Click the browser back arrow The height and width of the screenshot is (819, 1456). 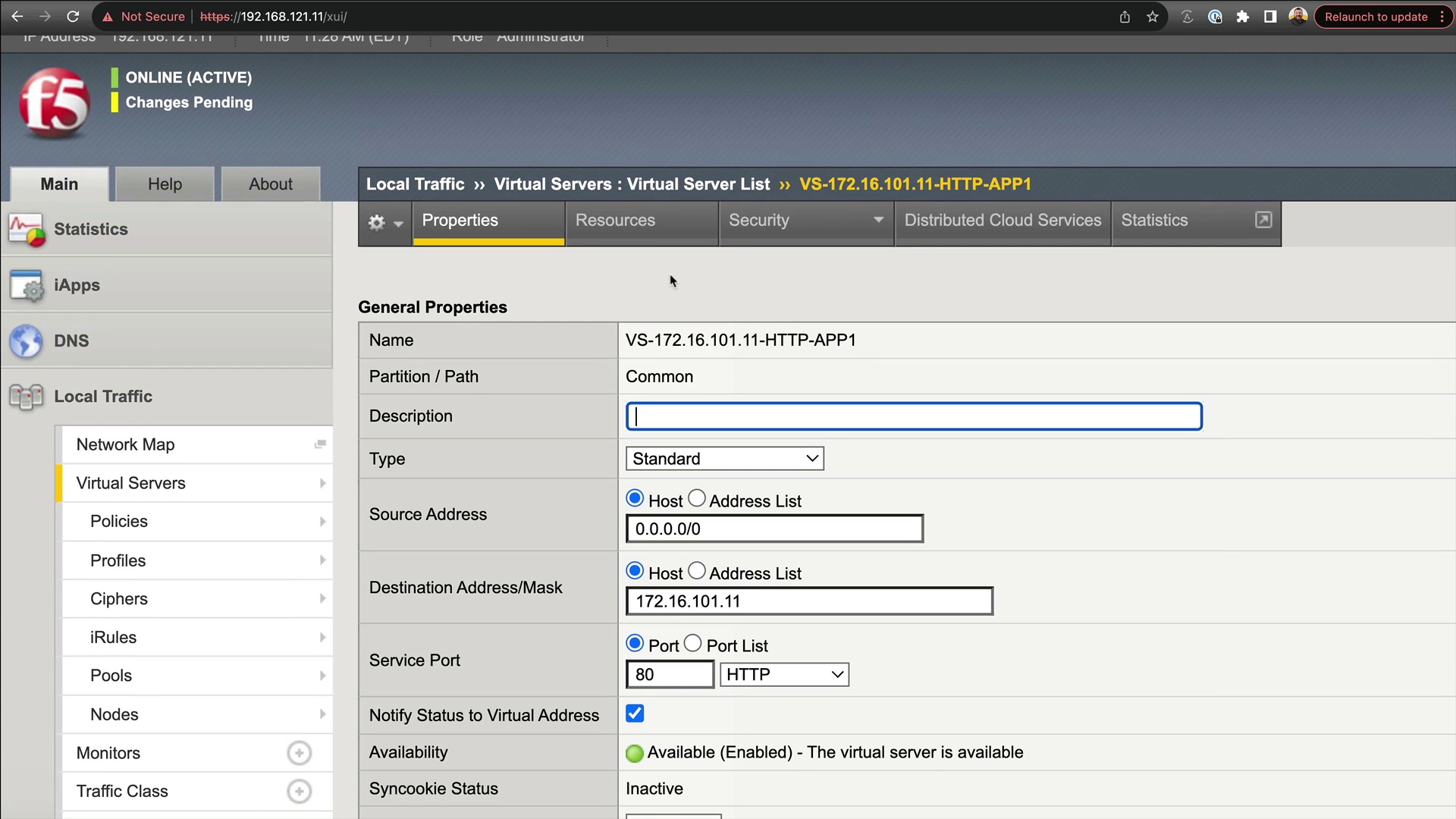tap(17, 17)
